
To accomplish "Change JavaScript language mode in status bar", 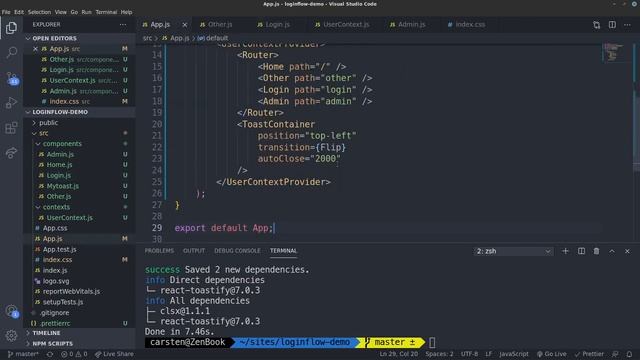I will tap(513, 354).
